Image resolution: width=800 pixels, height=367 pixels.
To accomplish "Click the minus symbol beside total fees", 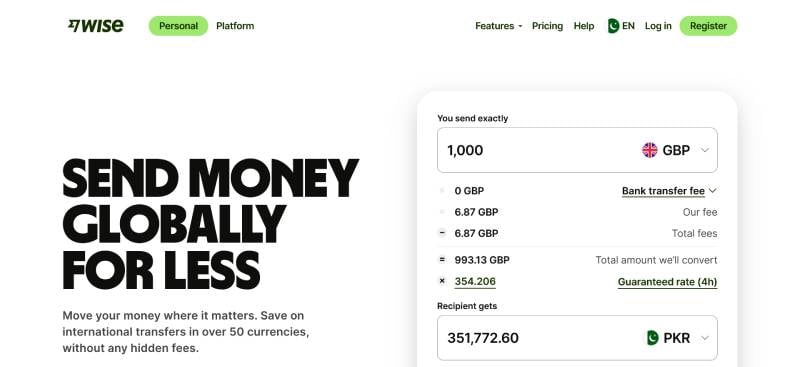I will pyautogui.click(x=442, y=233).
